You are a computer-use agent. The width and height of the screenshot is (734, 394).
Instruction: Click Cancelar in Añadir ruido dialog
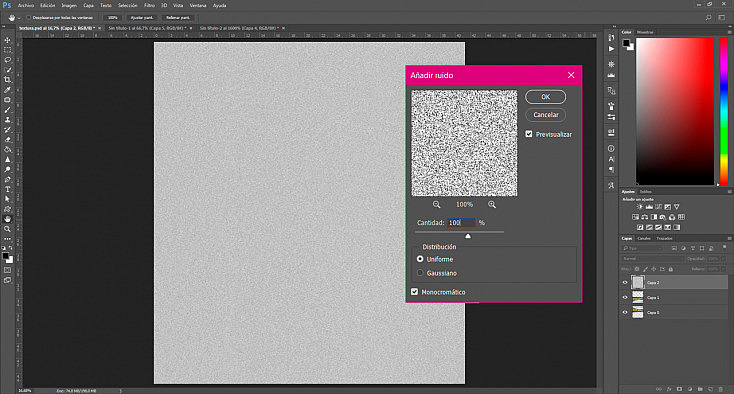546,115
